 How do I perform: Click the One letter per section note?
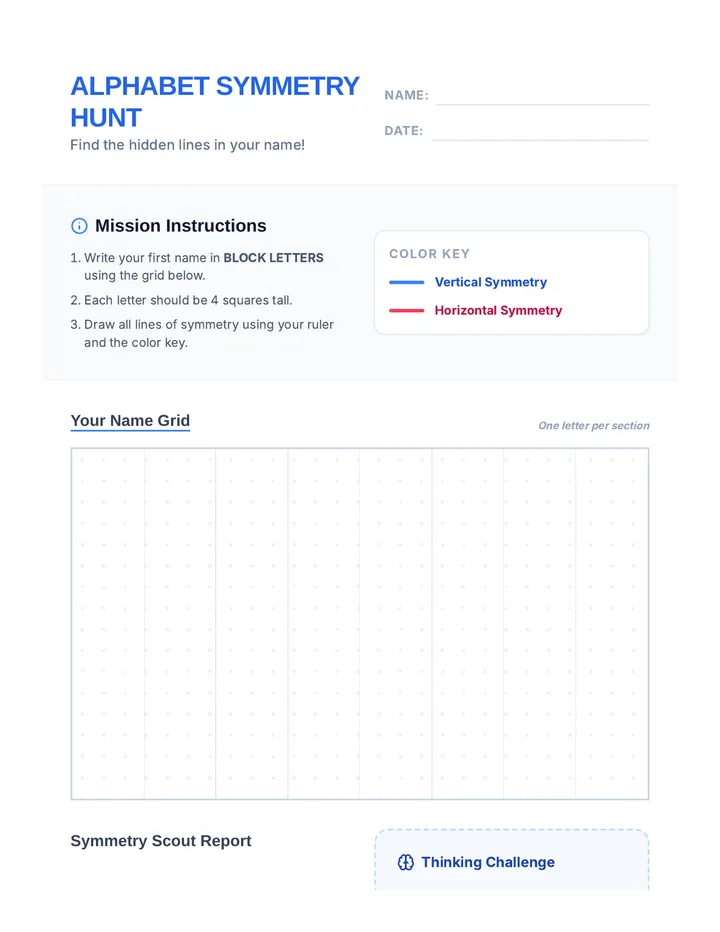click(x=594, y=426)
